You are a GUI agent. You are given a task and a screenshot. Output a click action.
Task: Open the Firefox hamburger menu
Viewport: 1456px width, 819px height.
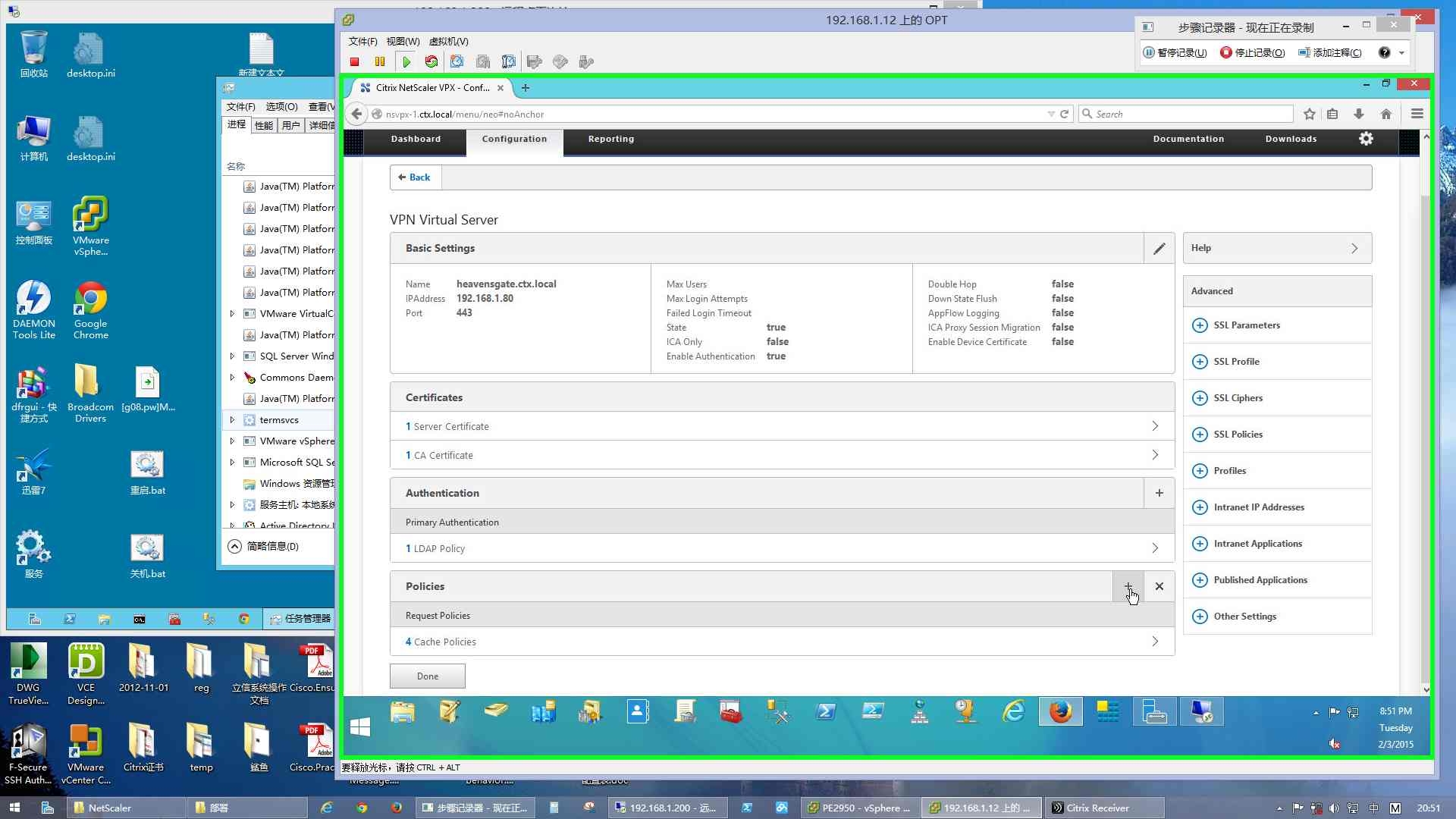(1417, 114)
